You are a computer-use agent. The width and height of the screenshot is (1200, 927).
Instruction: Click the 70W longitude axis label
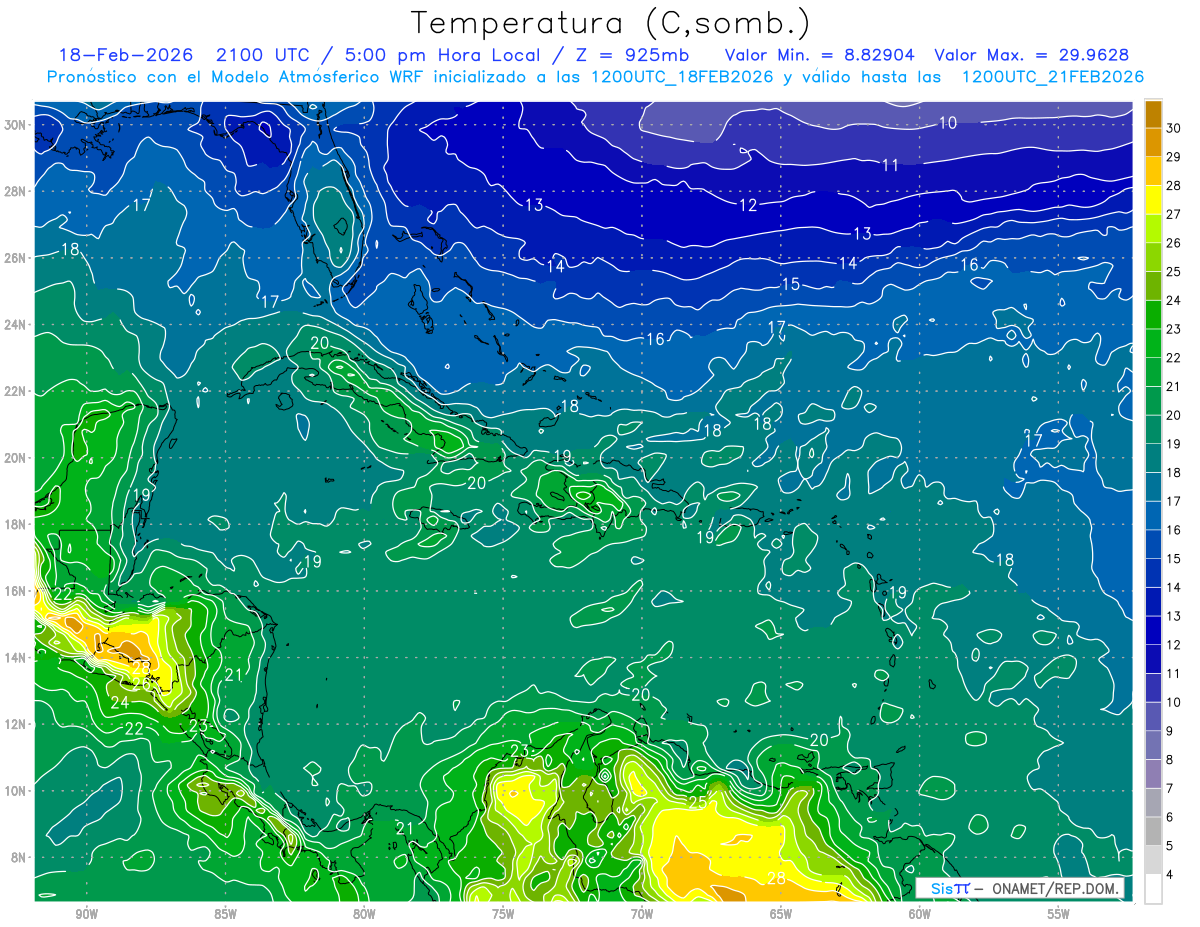click(x=642, y=914)
